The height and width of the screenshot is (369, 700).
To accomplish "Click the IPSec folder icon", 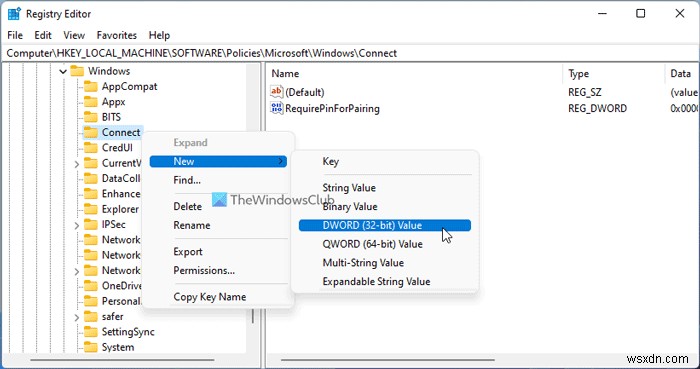I will 91,224.
